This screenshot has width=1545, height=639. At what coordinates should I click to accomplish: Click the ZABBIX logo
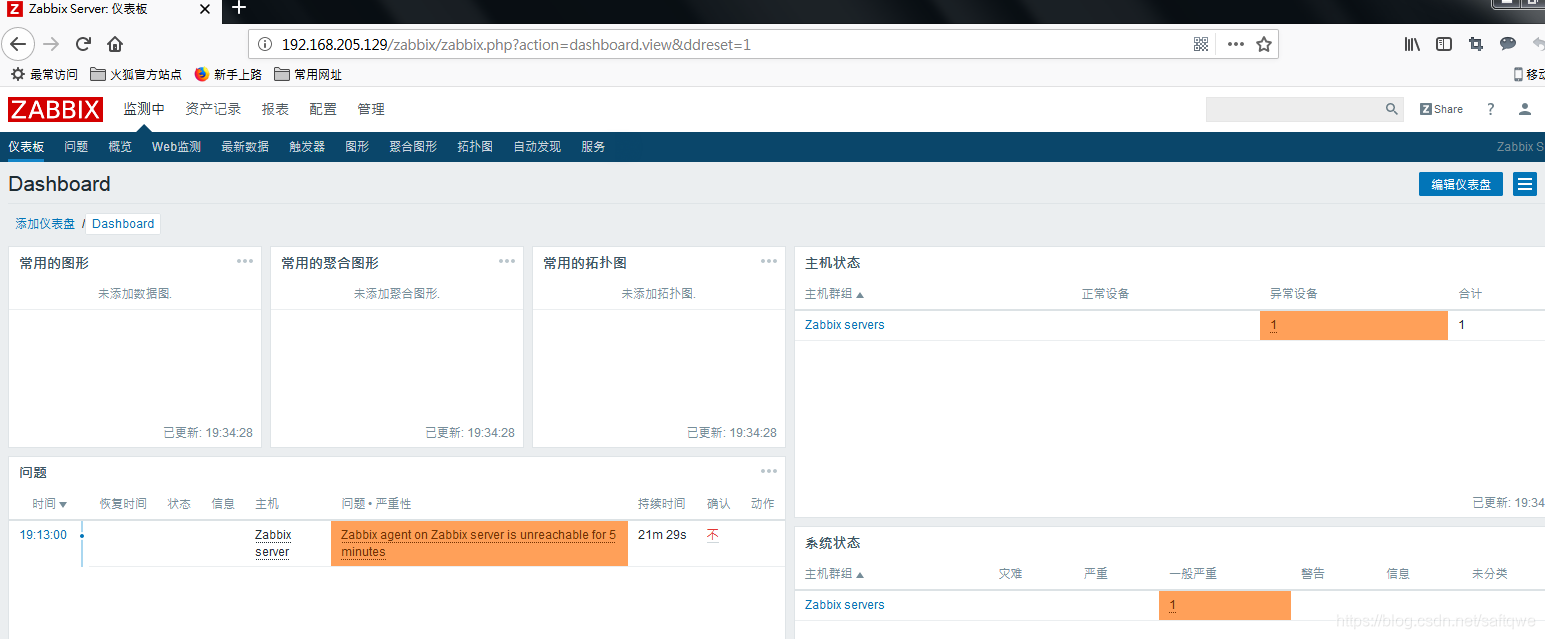tap(55, 109)
